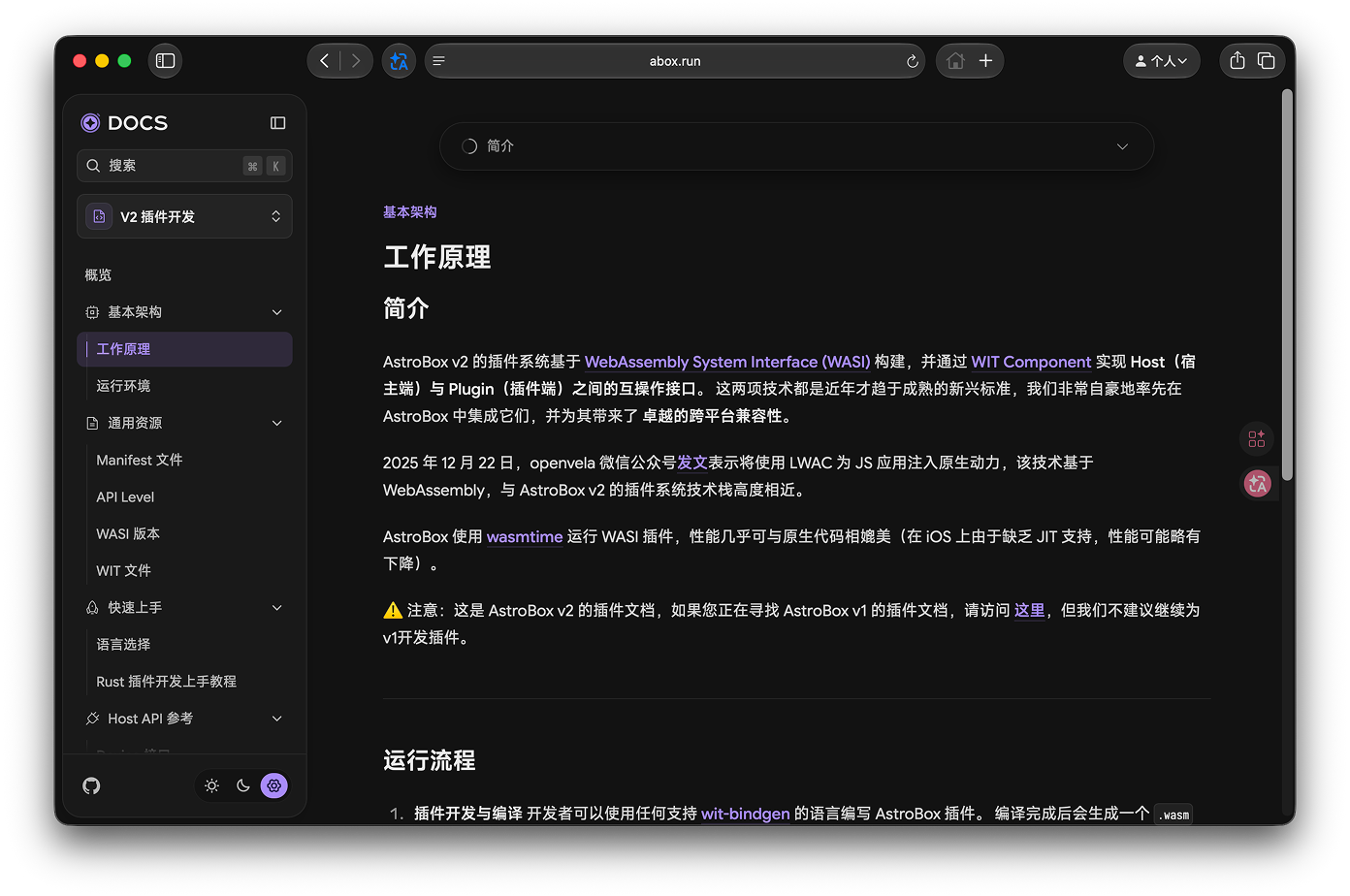Open the 发文 link
This screenshot has height=896, width=1350.
(x=692, y=463)
